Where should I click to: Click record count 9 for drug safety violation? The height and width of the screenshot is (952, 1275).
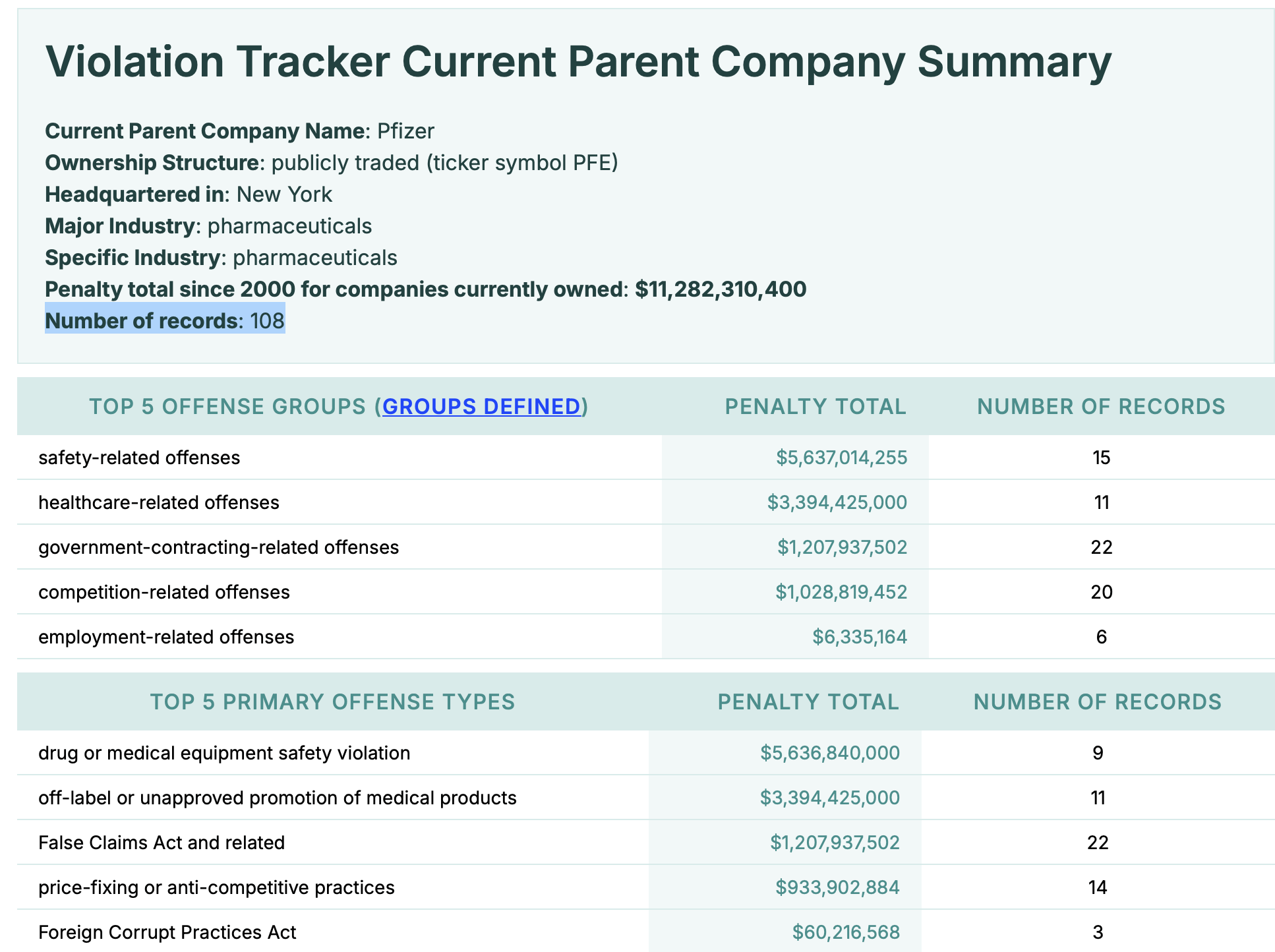coord(1098,753)
